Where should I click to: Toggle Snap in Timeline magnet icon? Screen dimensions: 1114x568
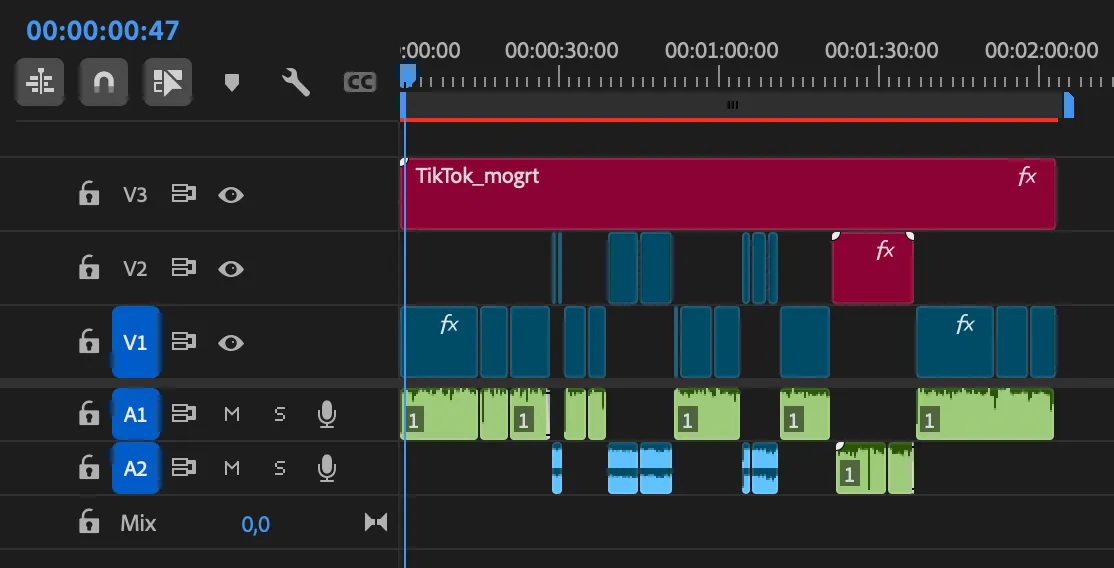pos(103,82)
